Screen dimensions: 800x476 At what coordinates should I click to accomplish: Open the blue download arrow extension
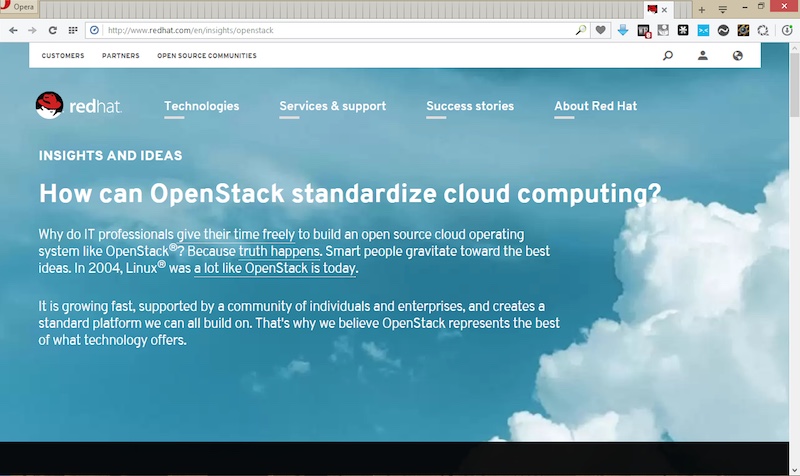point(622,30)
